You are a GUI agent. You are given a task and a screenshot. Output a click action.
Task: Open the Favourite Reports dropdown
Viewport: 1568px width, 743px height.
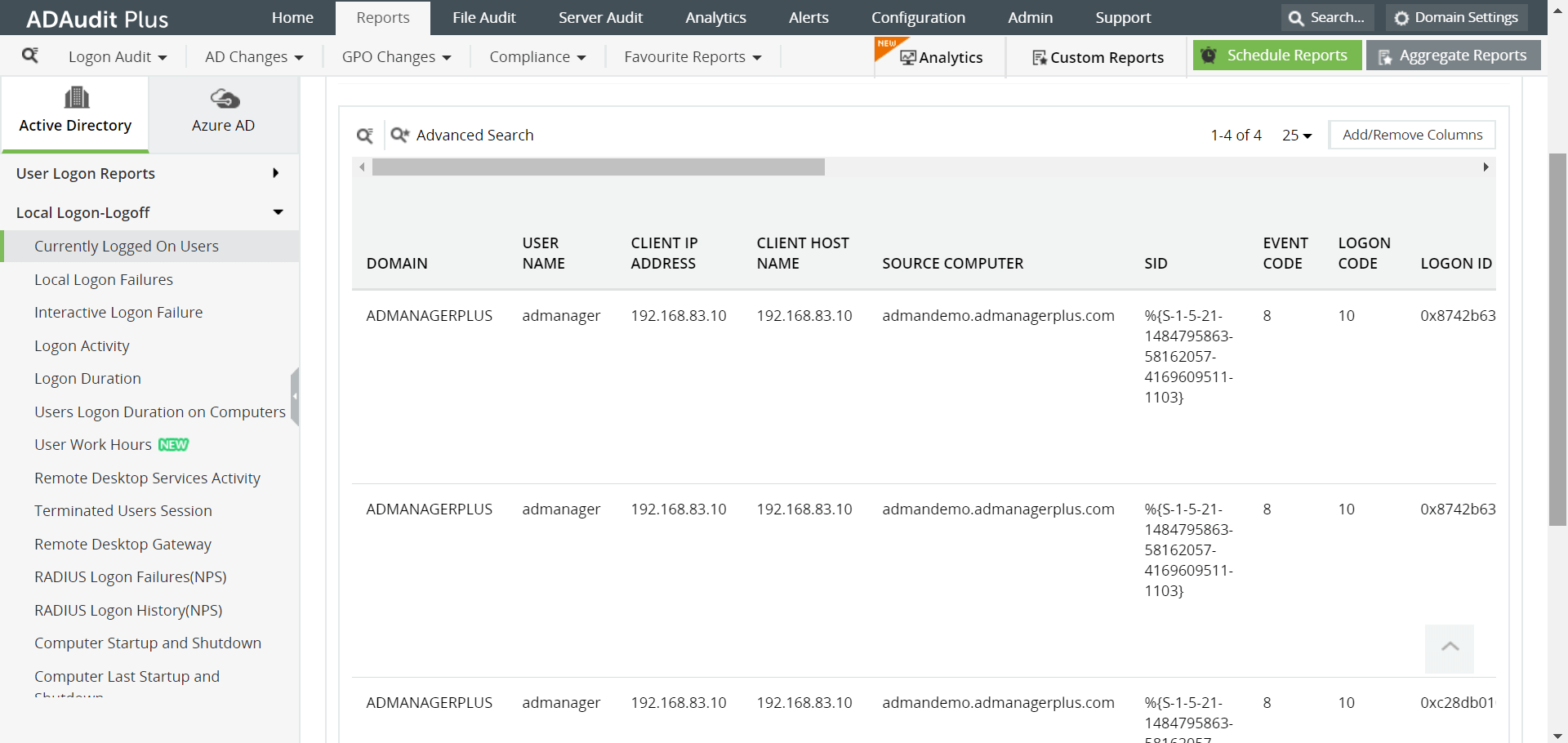coord(693,57)
